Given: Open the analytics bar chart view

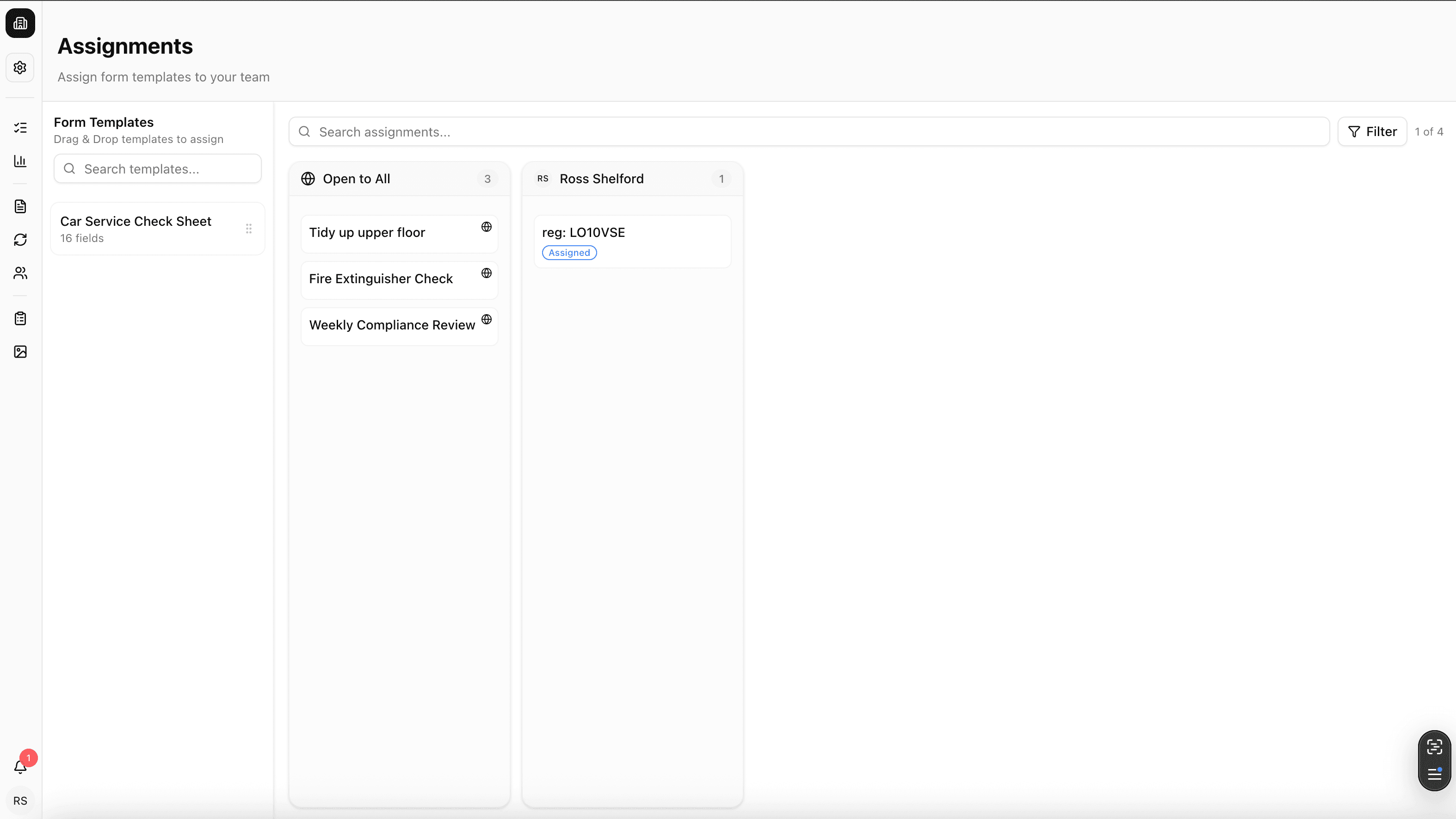Looking at the screenshot, I should click(x=20, y=161).
